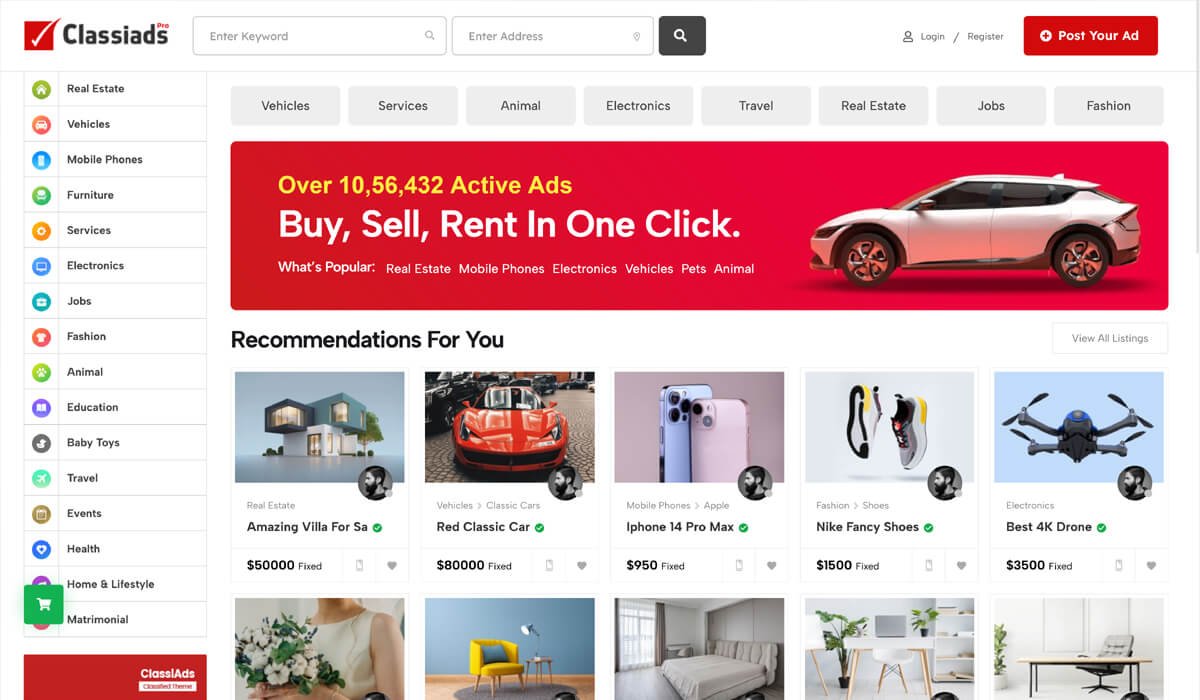The height and width of the screenshot is (700, 1200).
Task: Click the location pin in address field
Action: click(x=637, y=37)
